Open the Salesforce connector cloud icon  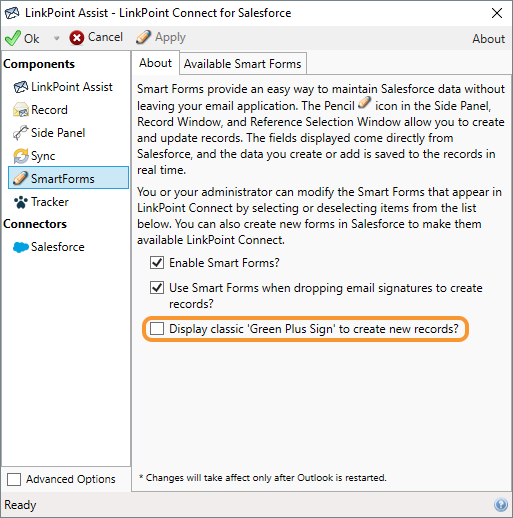coord(21,247)
